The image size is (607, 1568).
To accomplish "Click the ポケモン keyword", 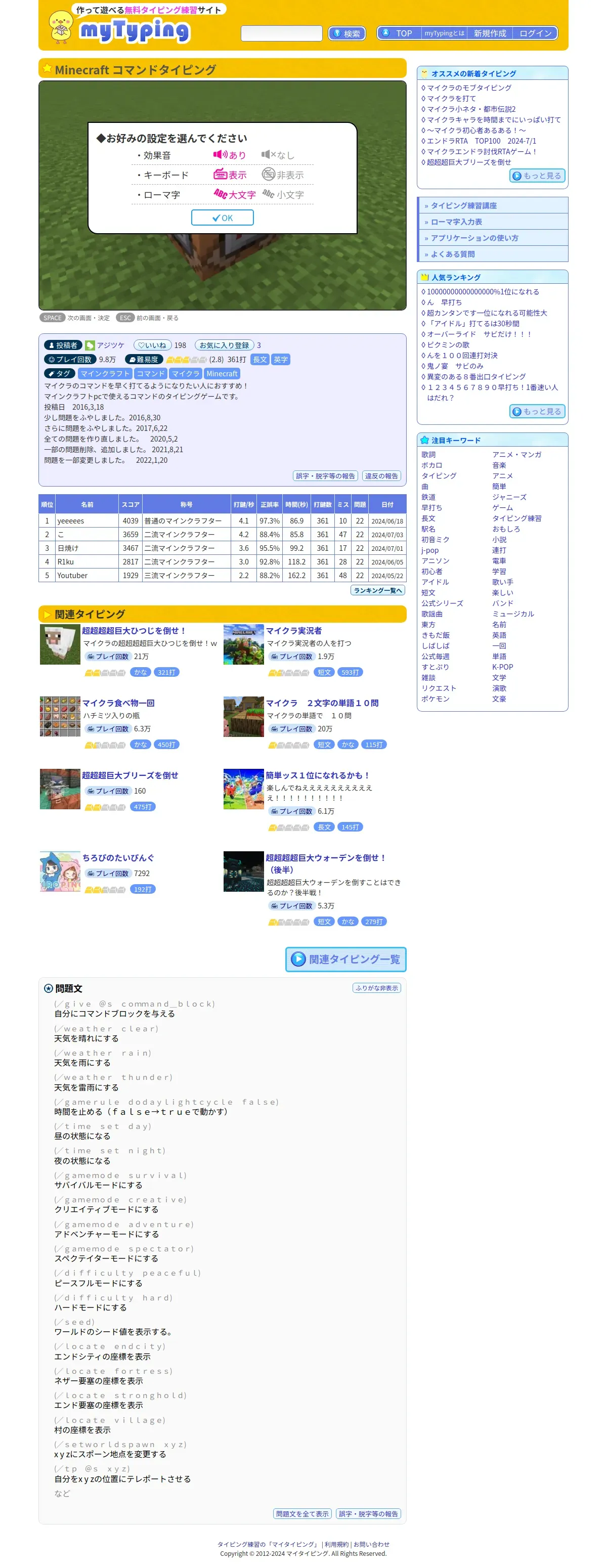I will (435, 698).
